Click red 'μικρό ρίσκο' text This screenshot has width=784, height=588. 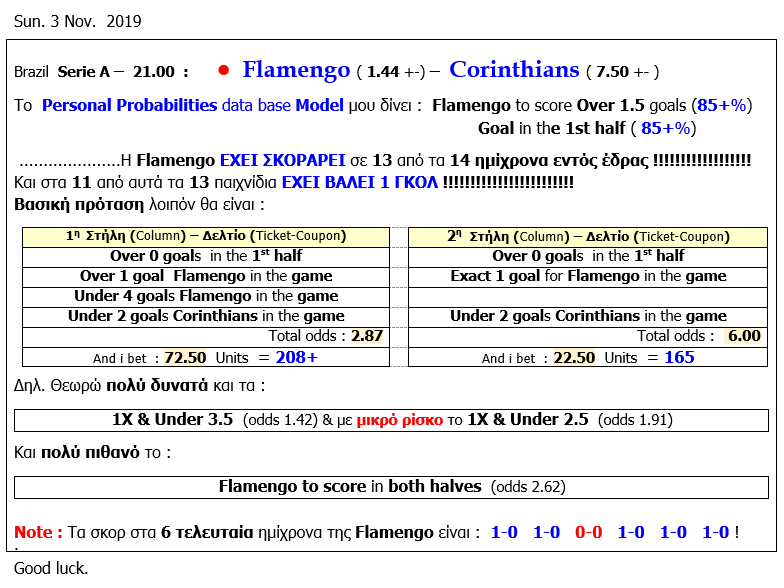400,420
